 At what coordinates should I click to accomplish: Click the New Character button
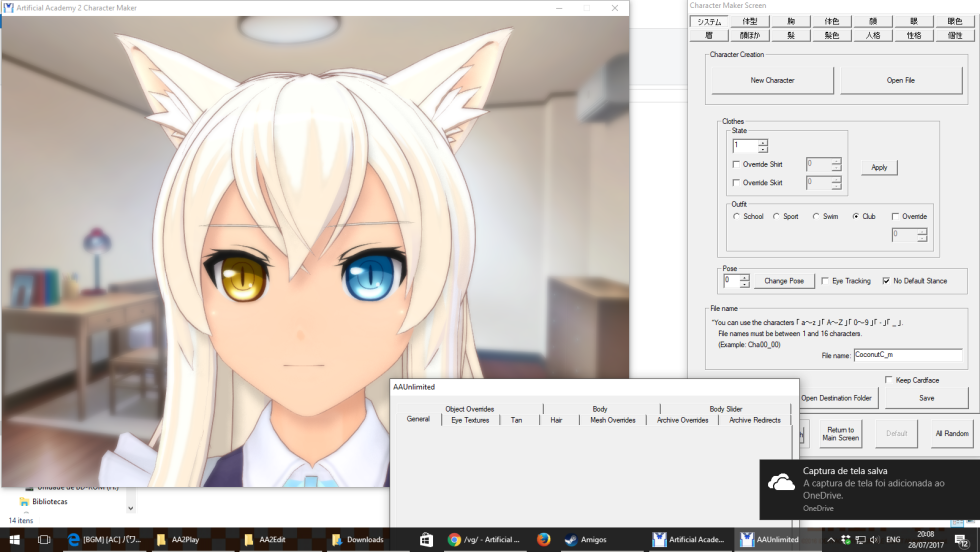(772, 80)
